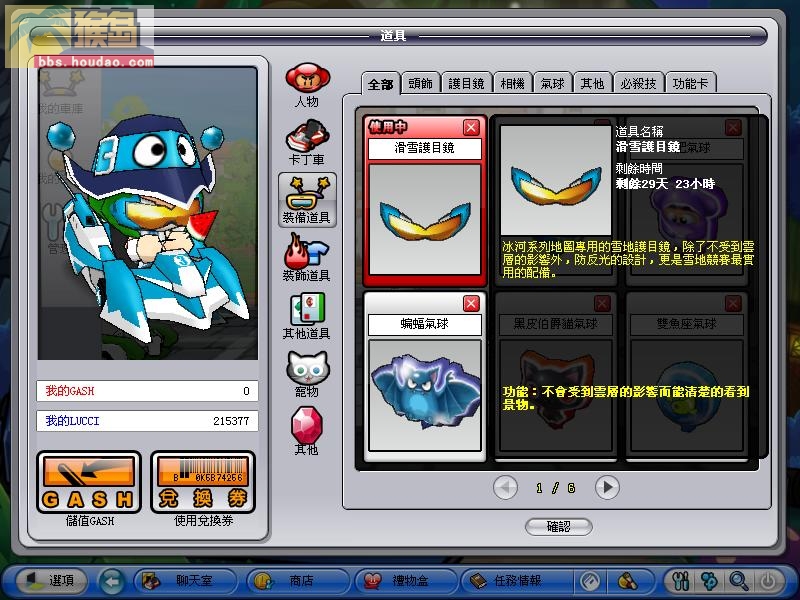Open the 其他 ruby gem category
Image resolution: width=800 pixels, height=600 pixels.
(307, 431)
